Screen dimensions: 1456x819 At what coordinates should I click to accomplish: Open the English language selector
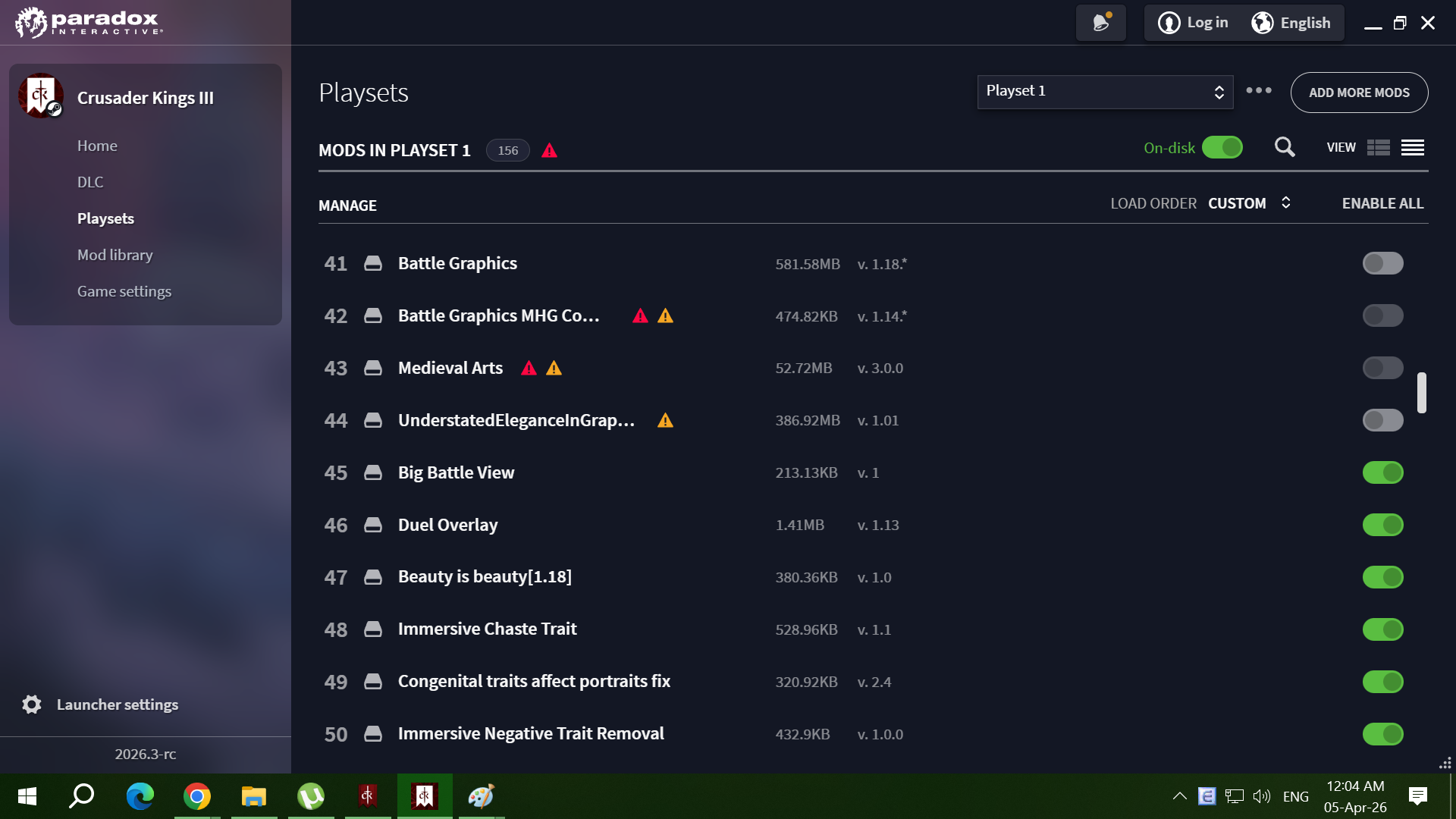click(x=1291, y=23)
